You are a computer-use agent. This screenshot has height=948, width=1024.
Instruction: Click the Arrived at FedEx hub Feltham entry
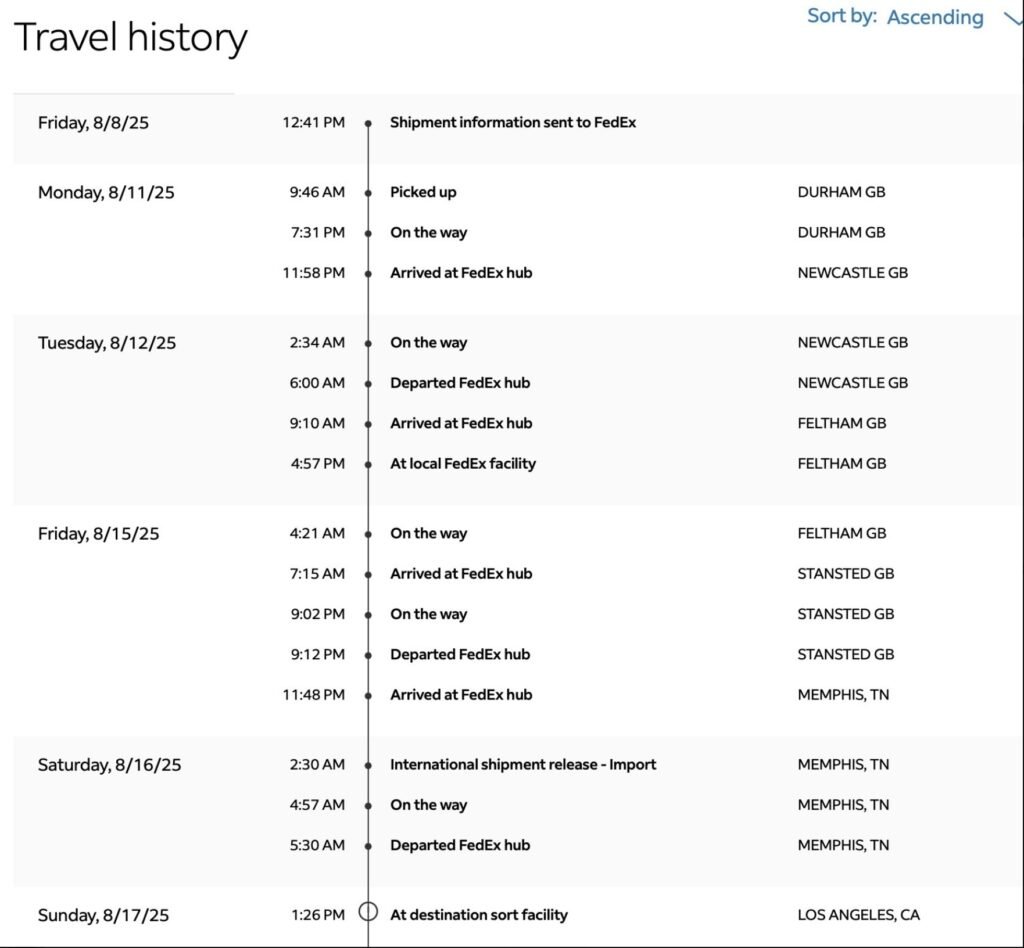(x=461, y=423)
